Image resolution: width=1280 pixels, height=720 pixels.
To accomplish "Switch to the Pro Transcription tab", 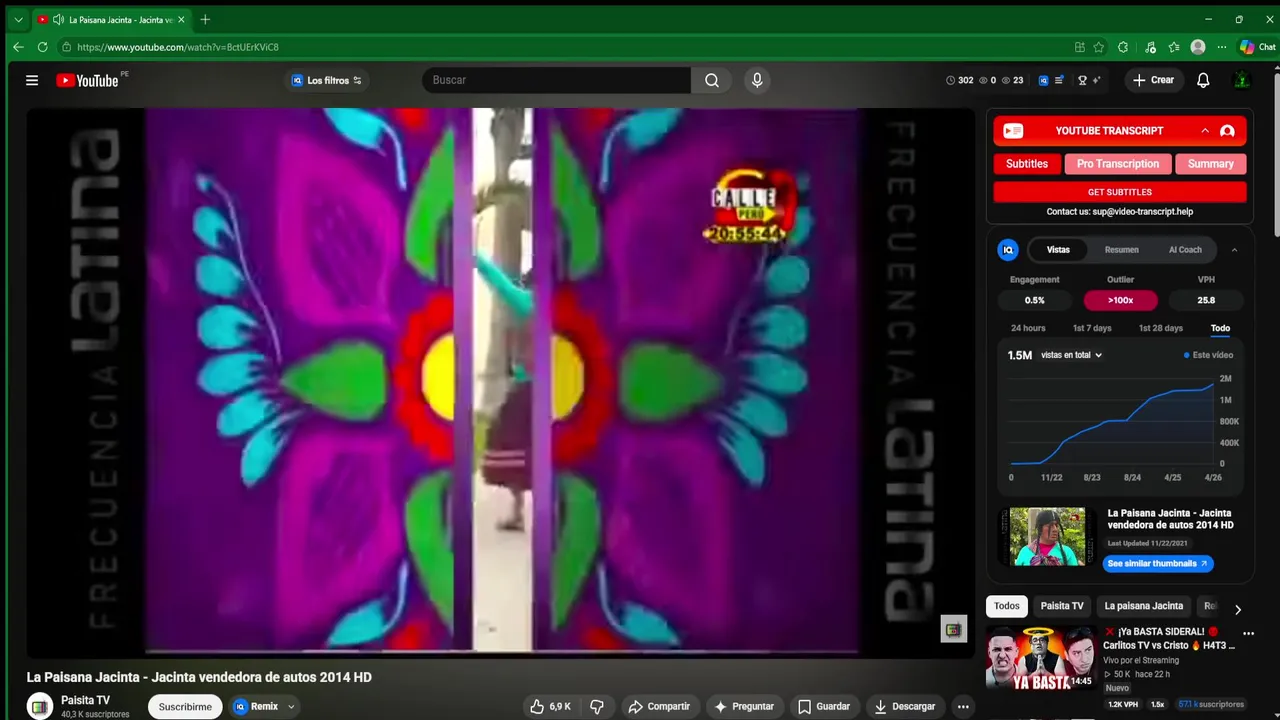I will point(1118,164).
